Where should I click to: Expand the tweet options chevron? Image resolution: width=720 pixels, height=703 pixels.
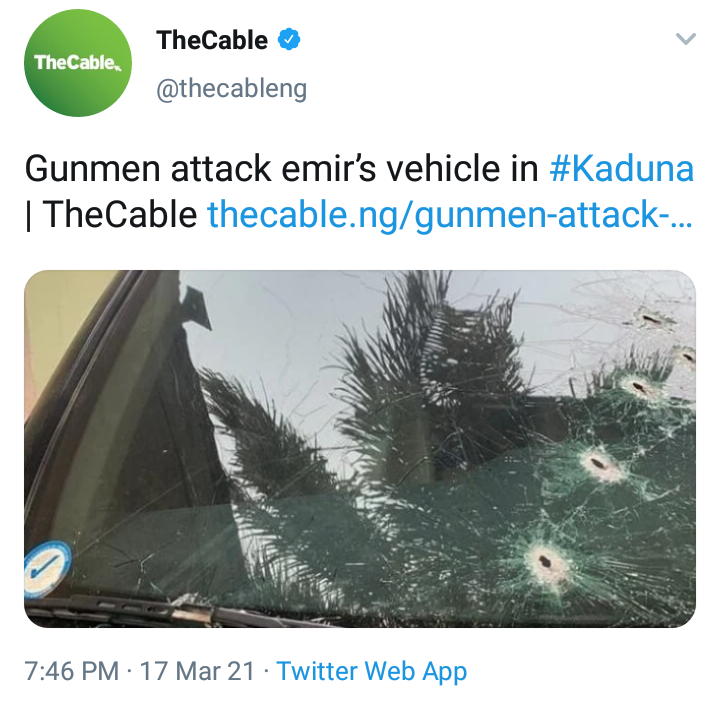[686, 39]
